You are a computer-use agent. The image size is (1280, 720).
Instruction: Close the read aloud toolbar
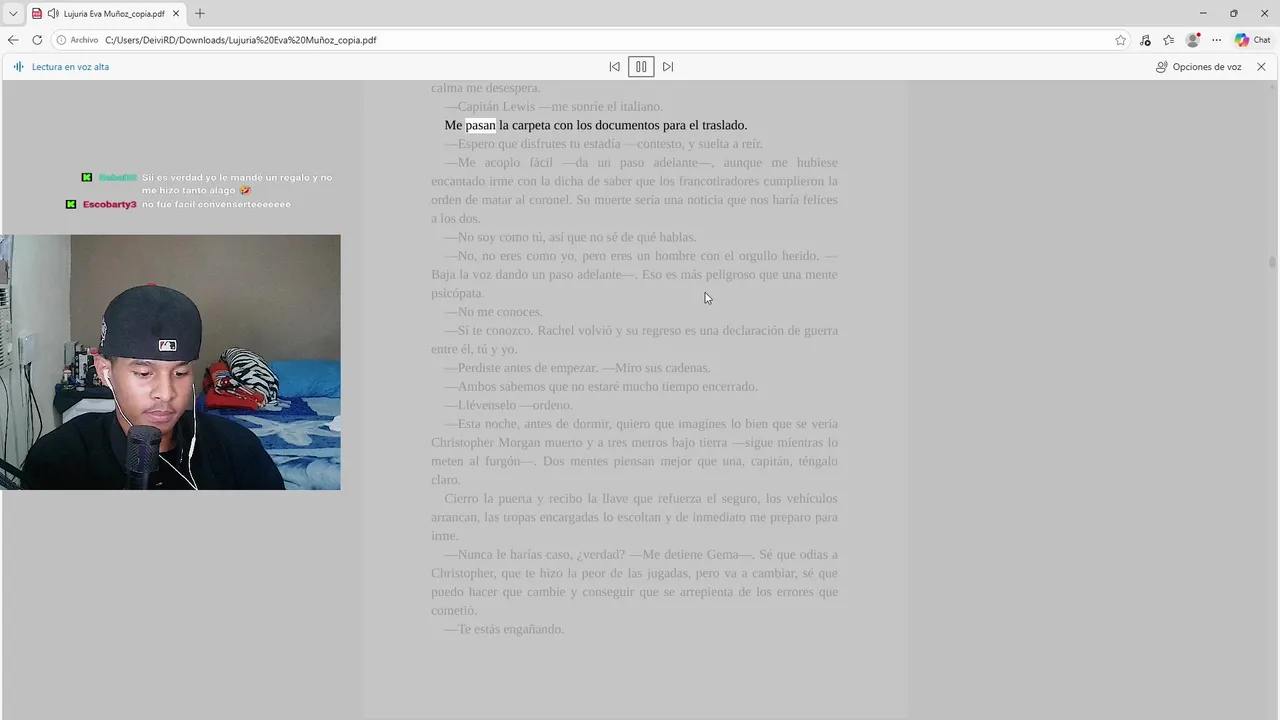[1261, 67]
